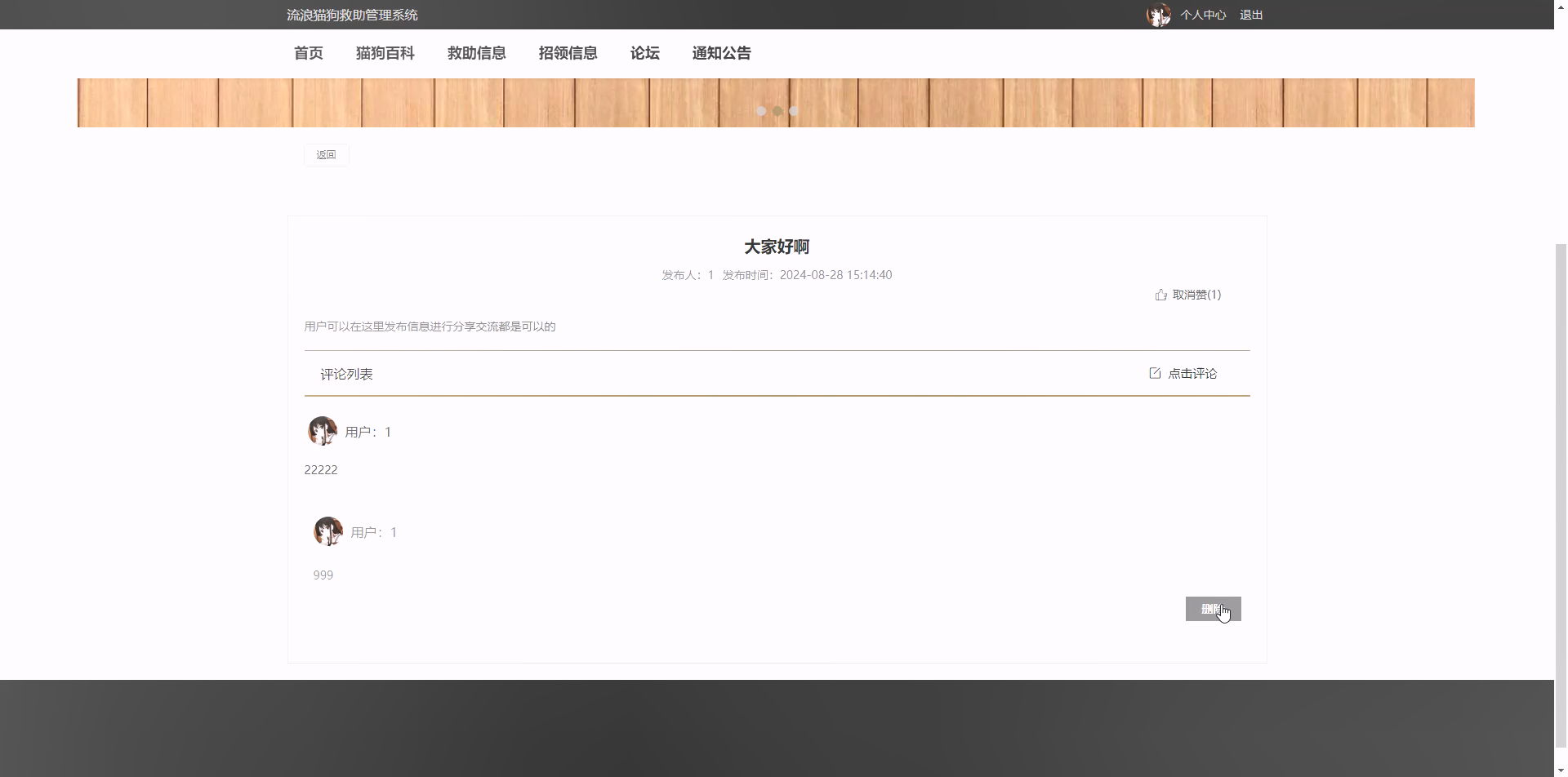Click the 删除 button for comment 999
1568x777 pixels.
(x=1213, y=609)
